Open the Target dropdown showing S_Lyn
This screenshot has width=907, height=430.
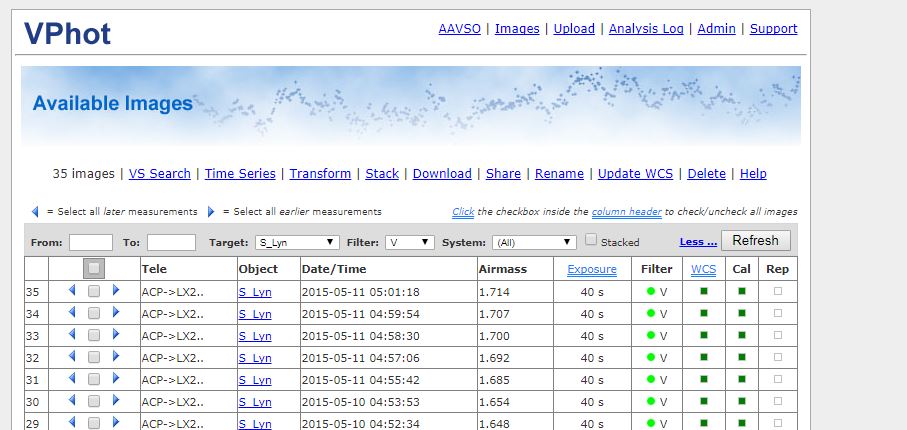297,242
